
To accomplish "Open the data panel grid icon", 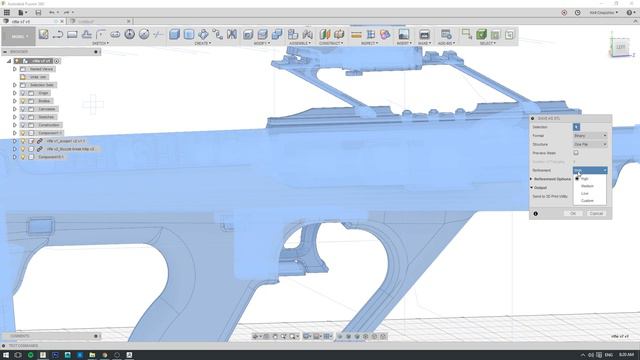I will (7, 13).
